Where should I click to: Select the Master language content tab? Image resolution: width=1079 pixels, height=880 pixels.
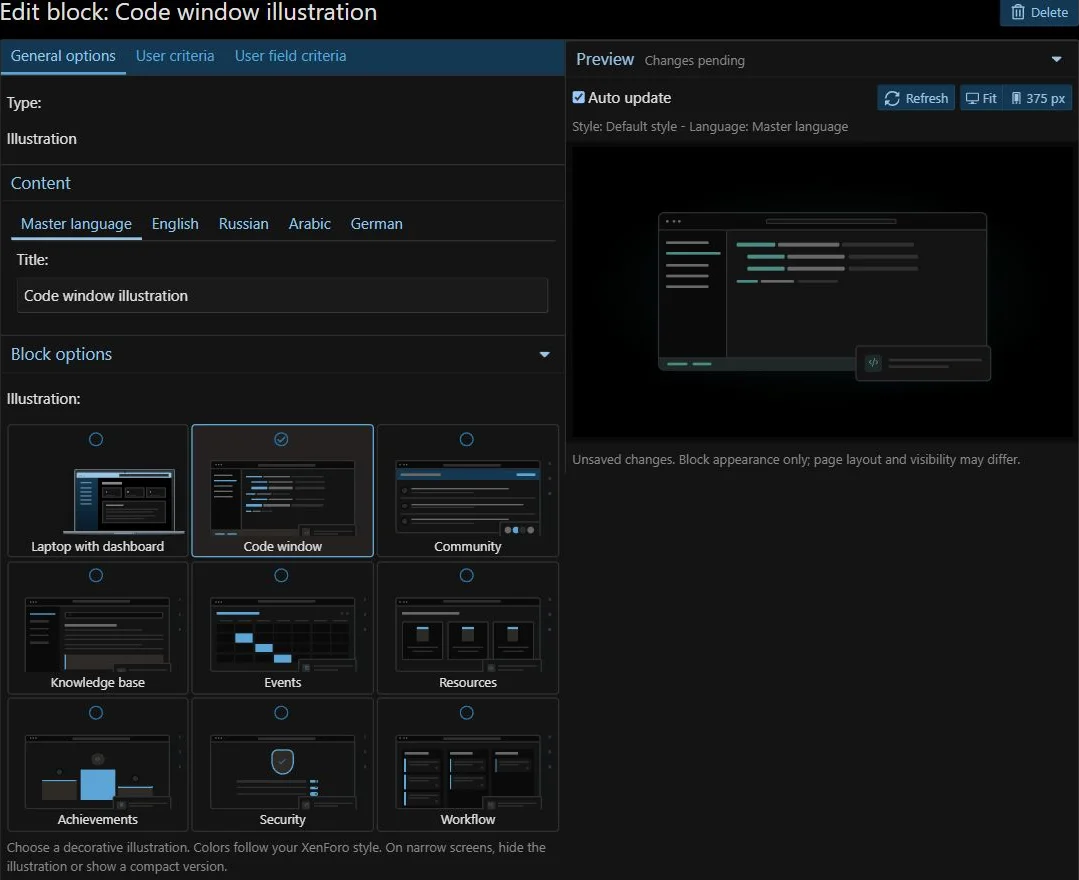[76, 224]
